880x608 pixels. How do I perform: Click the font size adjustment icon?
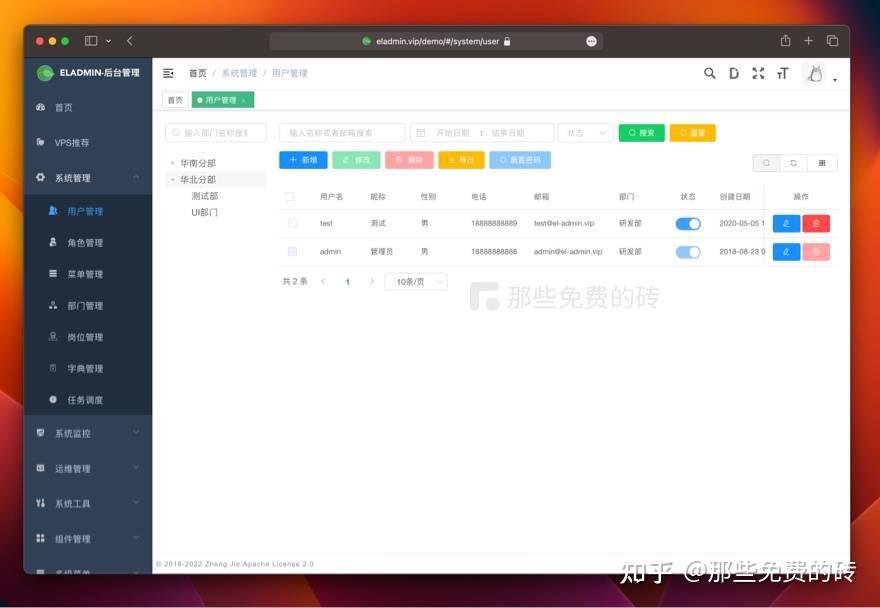pos(783,73)
